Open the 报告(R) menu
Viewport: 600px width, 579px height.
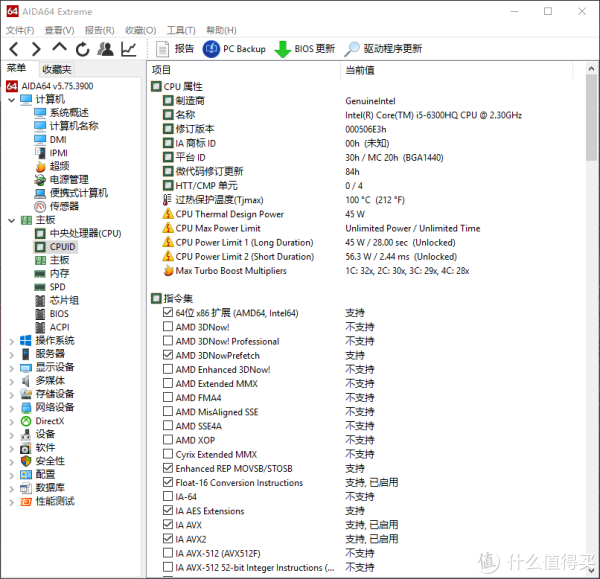[x=99, y=30]
